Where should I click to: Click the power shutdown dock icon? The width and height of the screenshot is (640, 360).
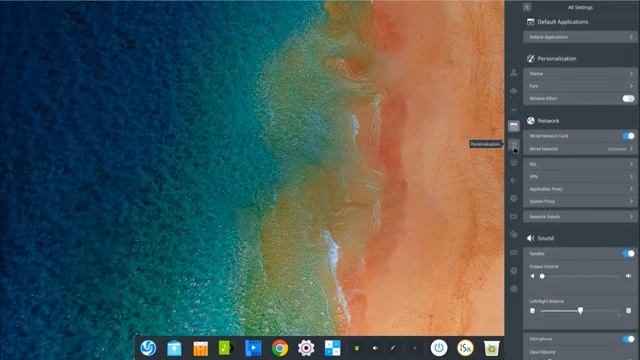[439, 348]
